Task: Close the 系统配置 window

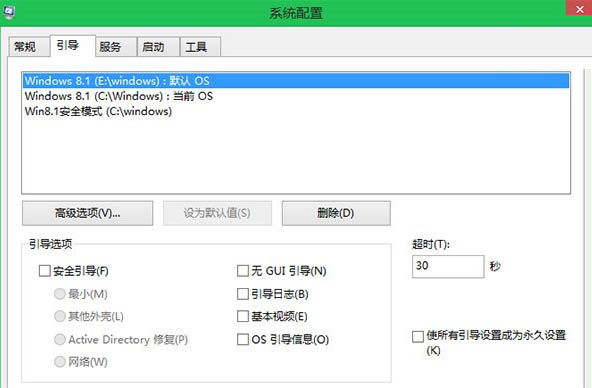Action: 579,8
